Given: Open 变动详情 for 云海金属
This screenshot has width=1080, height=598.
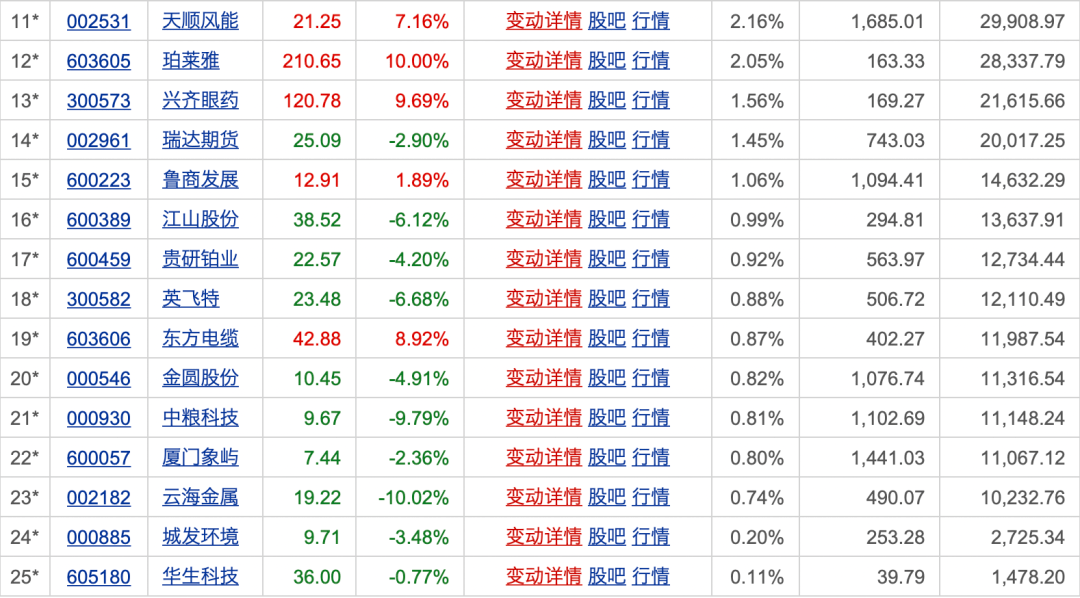Looking at the screenshot, I should (x=543, y=497).
